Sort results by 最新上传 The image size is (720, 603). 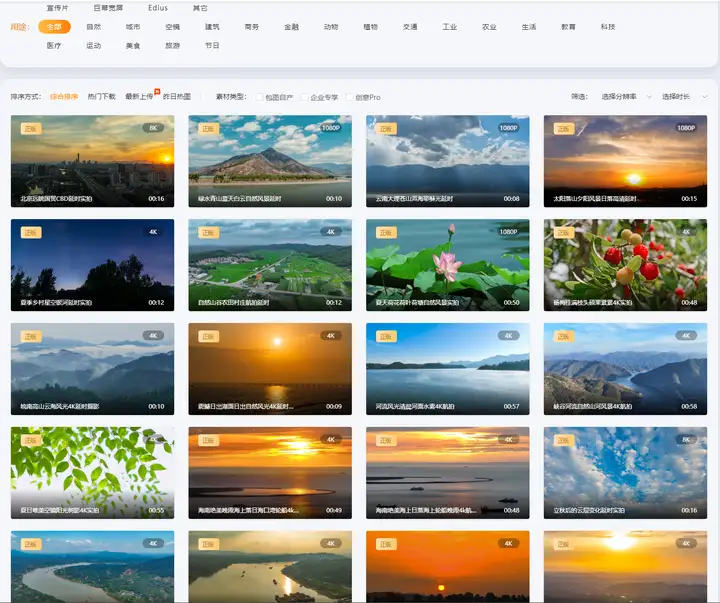(139, 97)
